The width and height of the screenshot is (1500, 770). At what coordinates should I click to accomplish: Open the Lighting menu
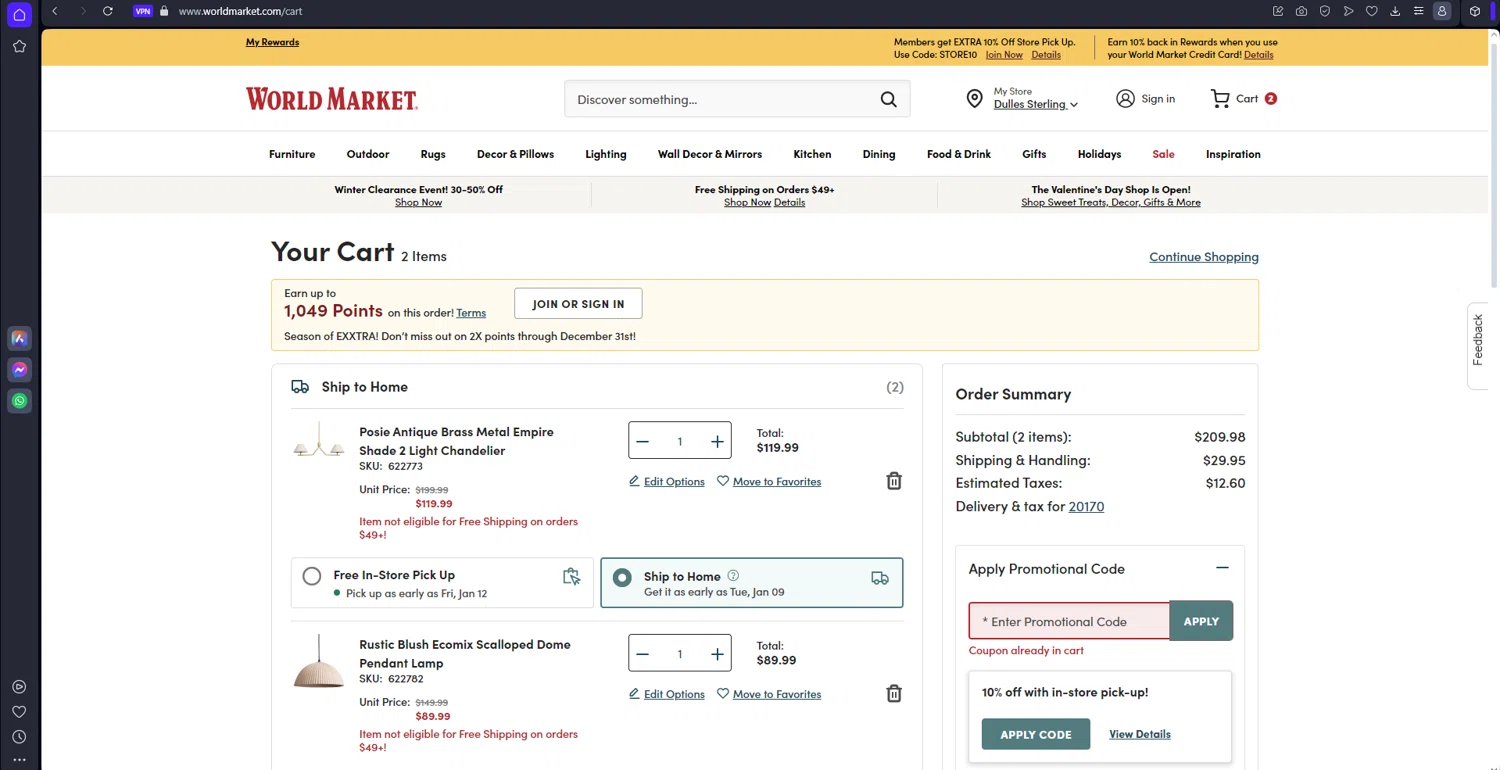(606, 154)
